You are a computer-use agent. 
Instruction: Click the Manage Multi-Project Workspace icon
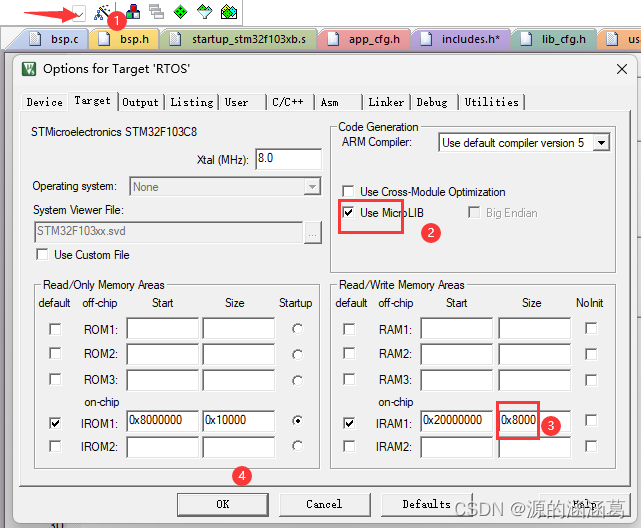tap(156, 11)
